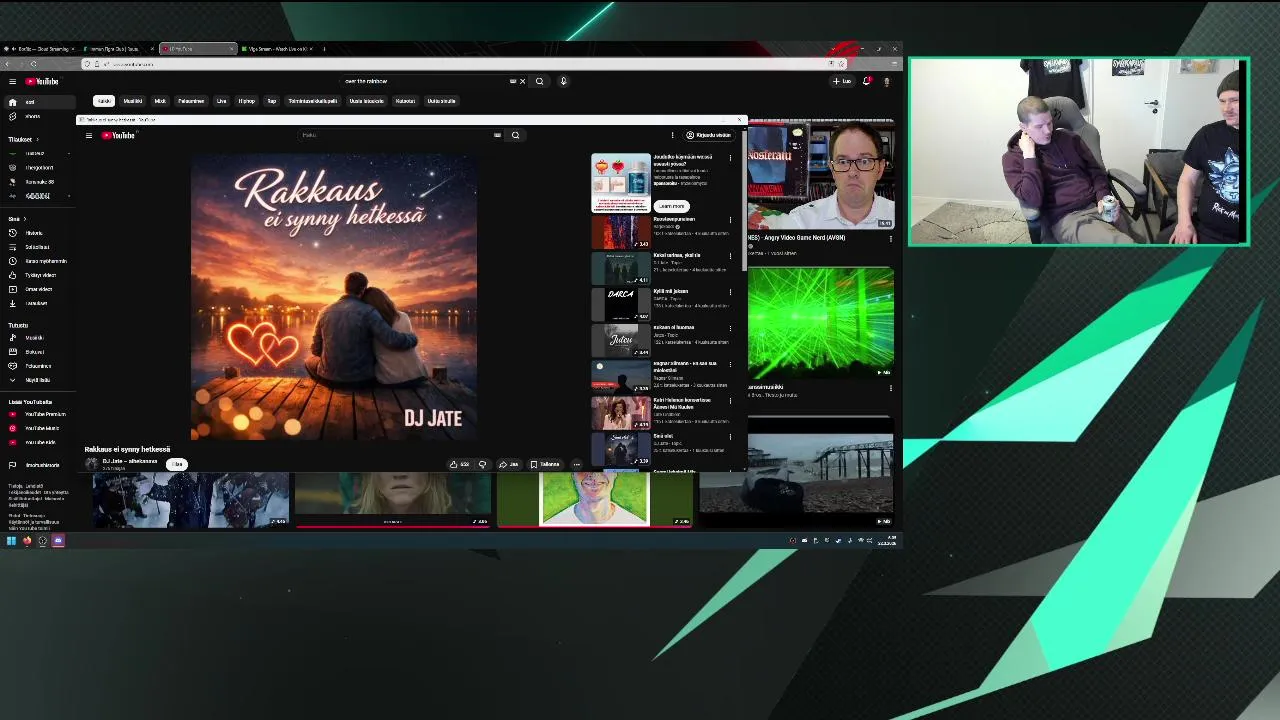Open three-dot menu for the Jutsu suggested video
Screen dimensions: 1280x720
click(x=730, y=328)
